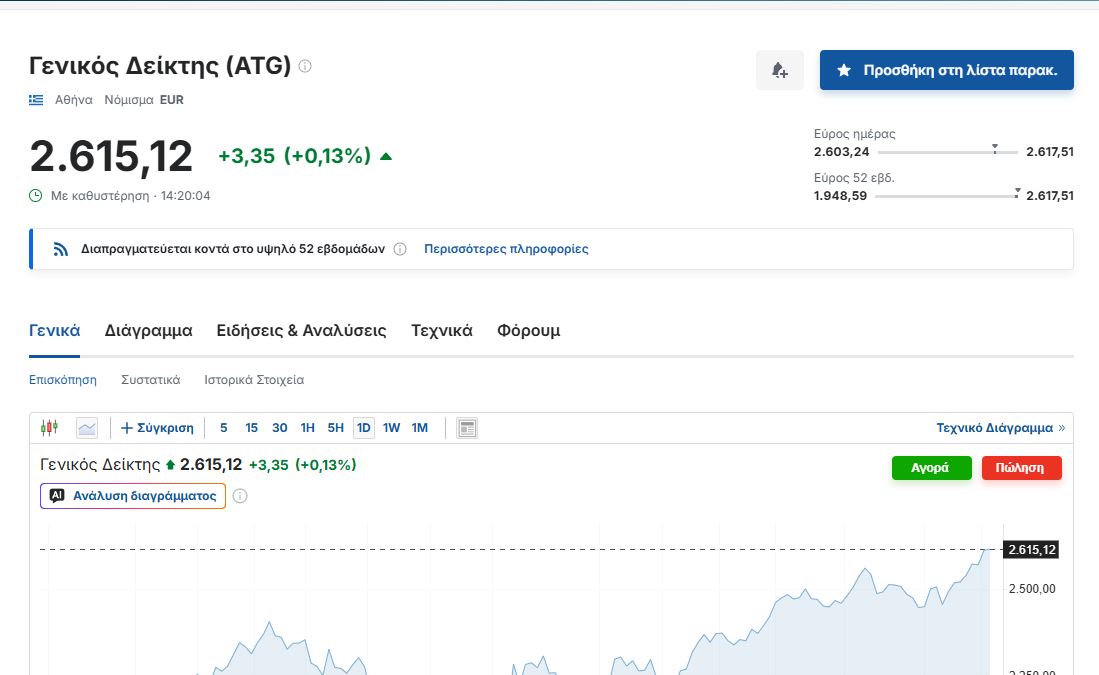1099x675 pixels.
Task: Create an alert with the bell icon
Action: click(x=779, y=70)
